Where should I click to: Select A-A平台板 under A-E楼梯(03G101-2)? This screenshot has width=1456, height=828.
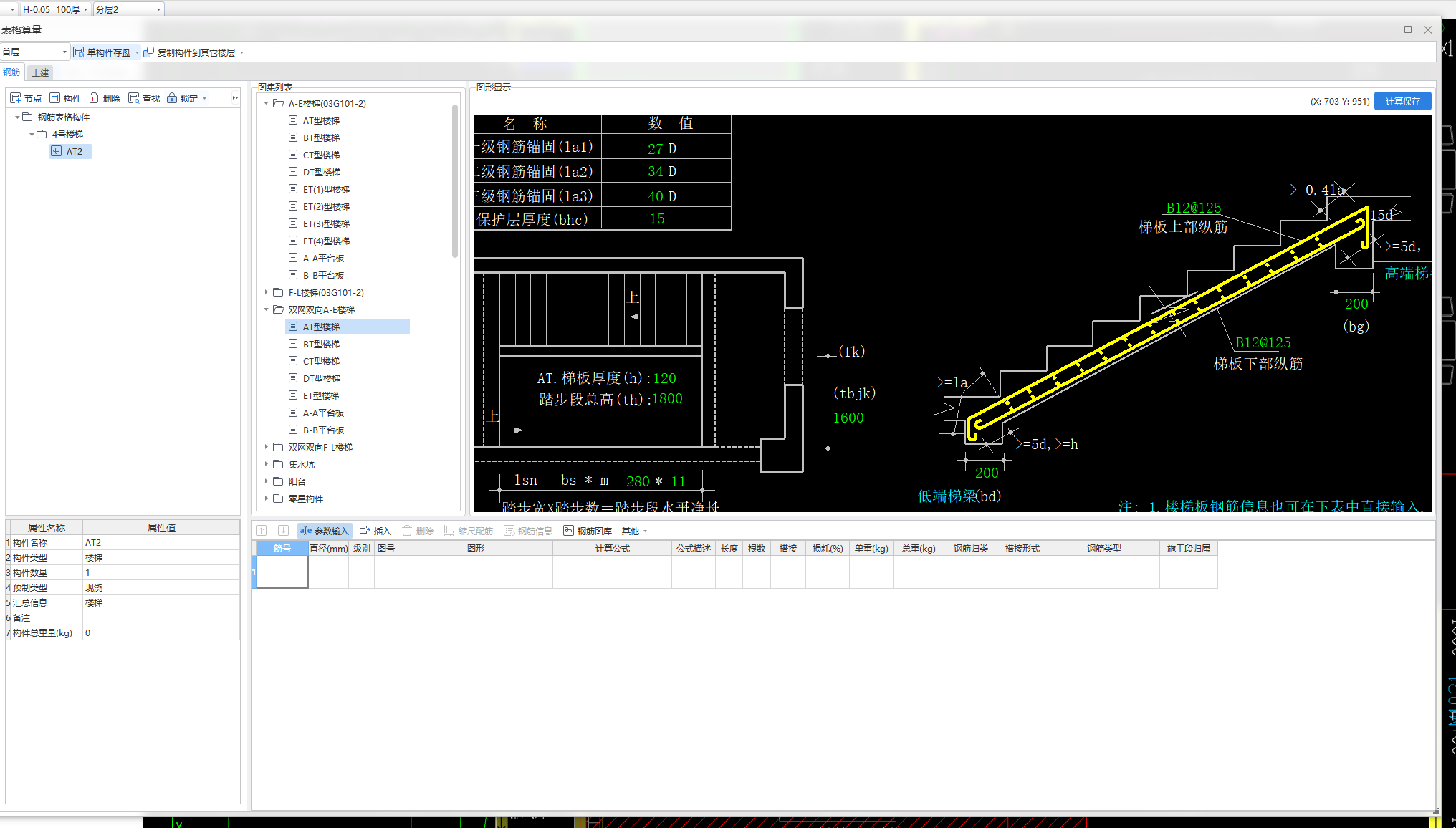[x=323, y=259]
